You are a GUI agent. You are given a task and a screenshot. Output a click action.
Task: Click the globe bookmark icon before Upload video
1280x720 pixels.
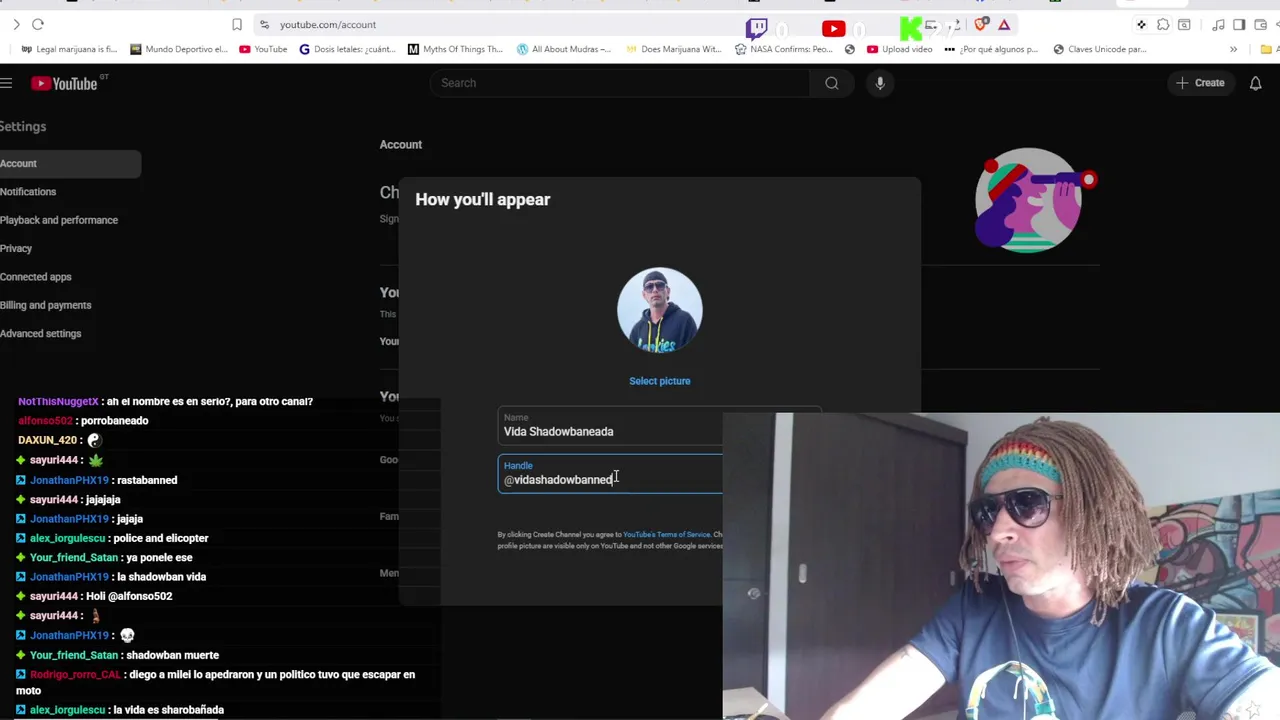tap(850, 49)
